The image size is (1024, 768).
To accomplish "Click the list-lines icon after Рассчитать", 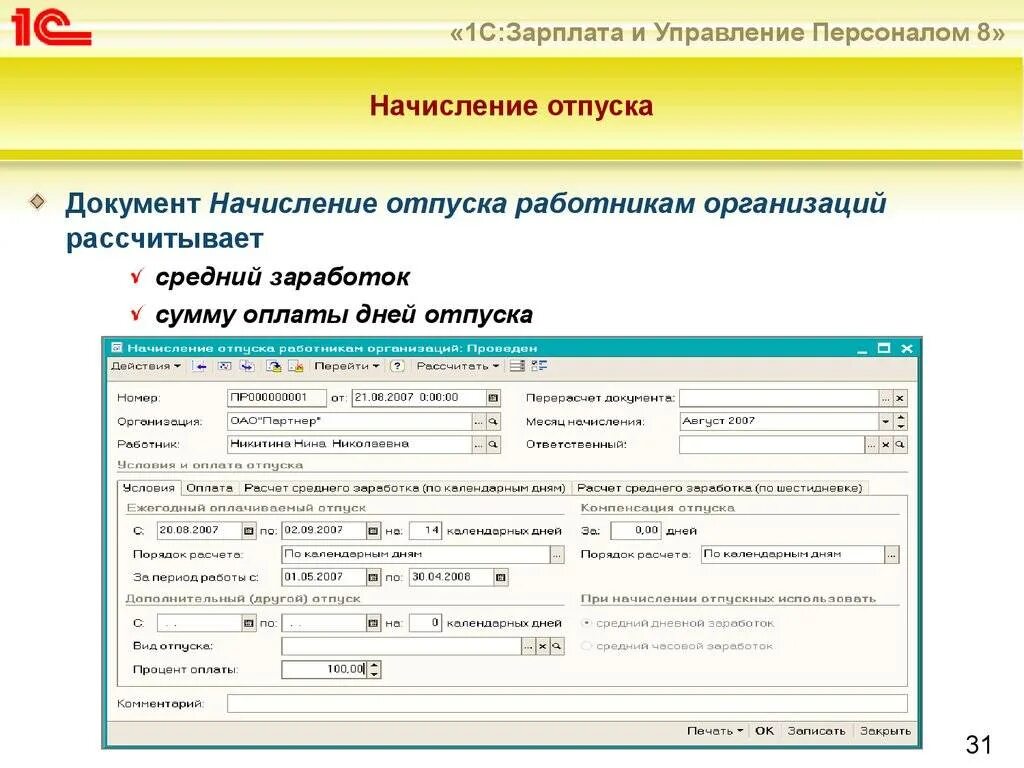I will coord(517,366).
